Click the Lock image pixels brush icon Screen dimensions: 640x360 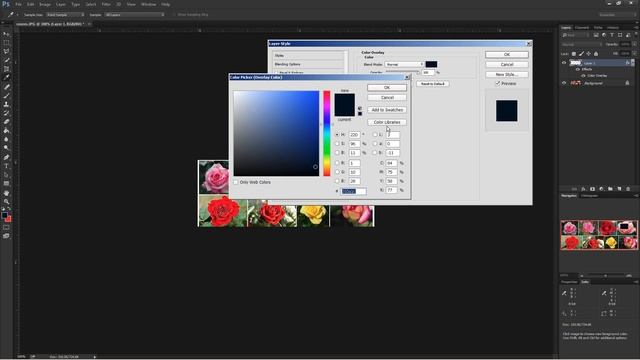tap(581, 53)
